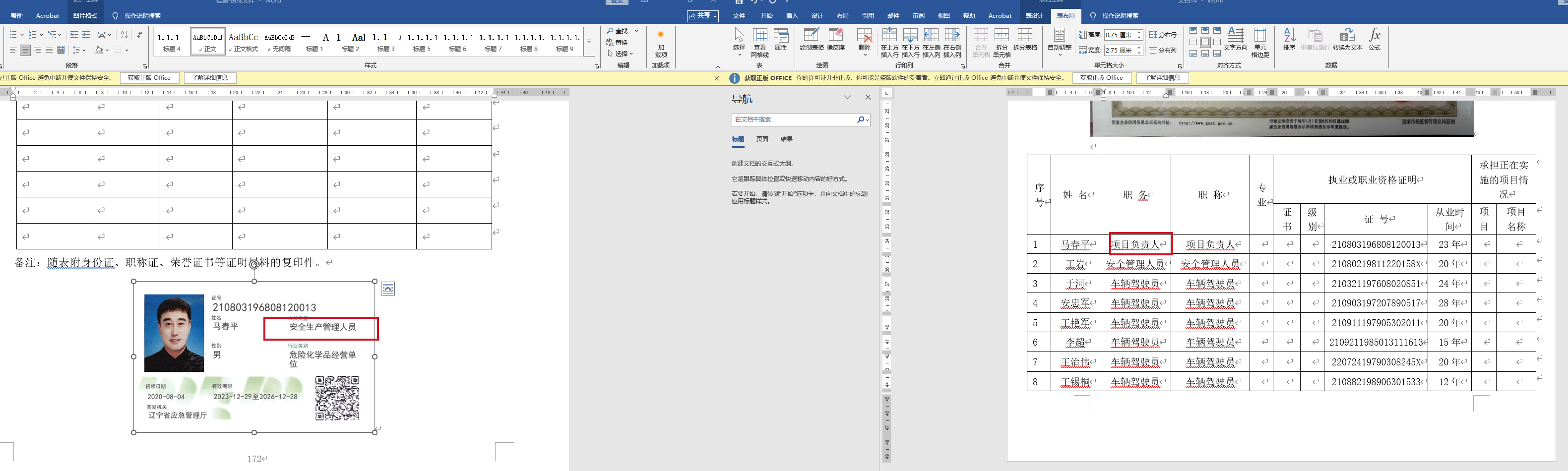Click the A-Z sort icon in 段落 group
Image resolution: width=1568 pixels, height=471 pixels.
[124, 35]
